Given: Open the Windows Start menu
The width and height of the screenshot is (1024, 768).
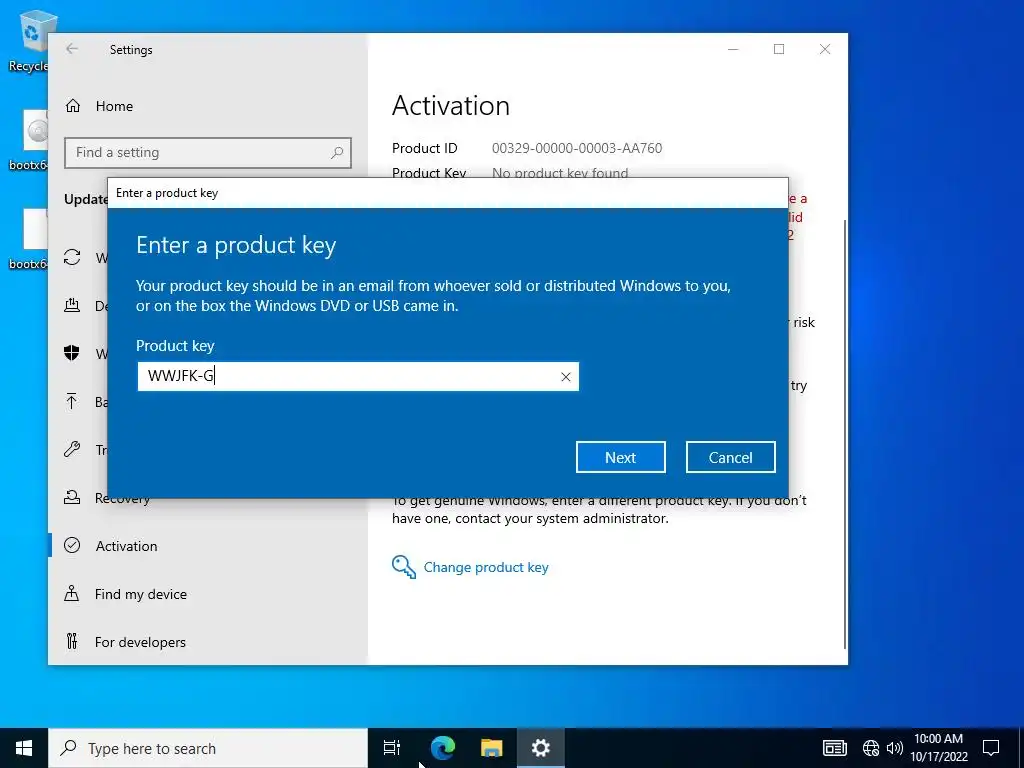Looking at the screenshot, I should point(24,748).
